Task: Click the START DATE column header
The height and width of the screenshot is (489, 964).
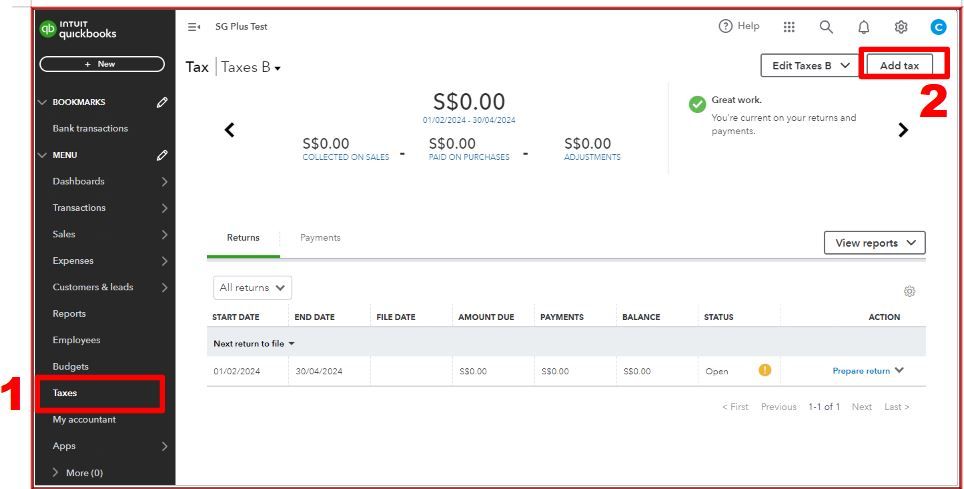Action: pos(236,317)
